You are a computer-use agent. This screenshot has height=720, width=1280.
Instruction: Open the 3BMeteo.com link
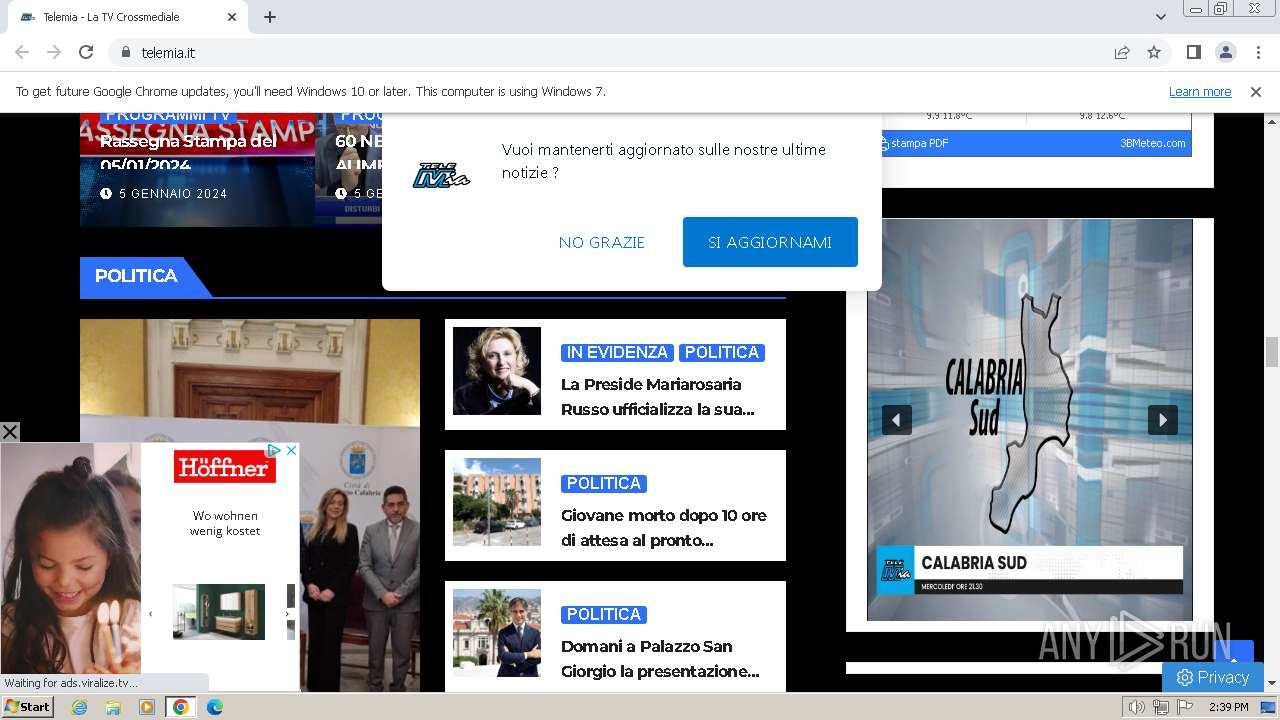[1153, 143]
